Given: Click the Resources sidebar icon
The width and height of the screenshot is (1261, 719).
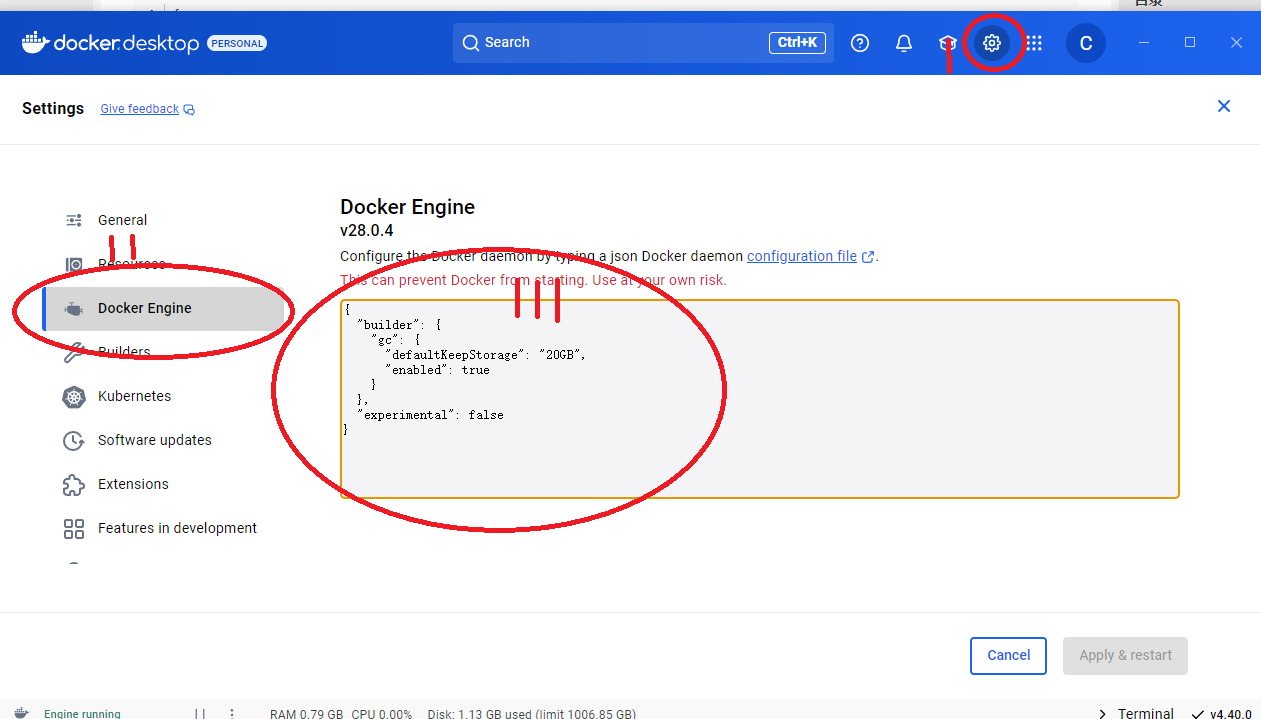Looking at the screenshot, I should pyautogui.click(x=74, y=265).
